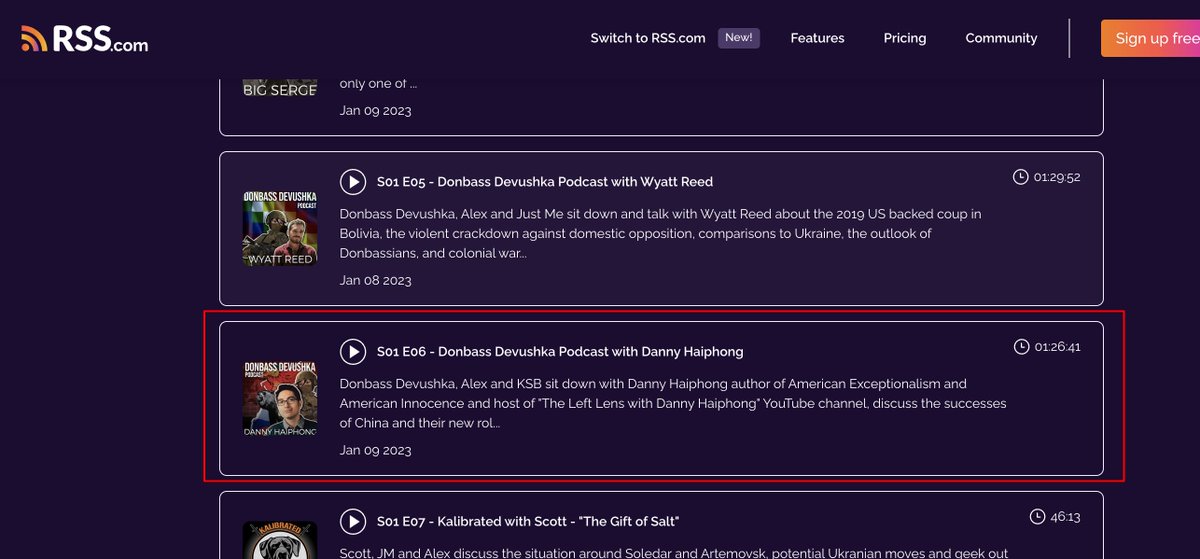This screenshot has height=559, width=1200.
Task: Click the Sign up free button
Action: 1151,38
